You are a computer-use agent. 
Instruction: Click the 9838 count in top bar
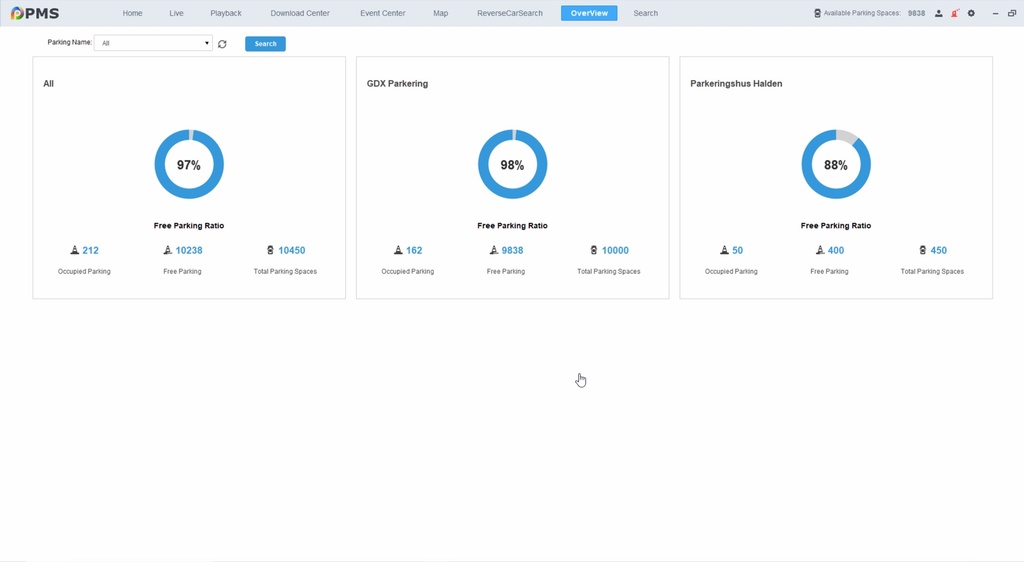tap(916, 13)
